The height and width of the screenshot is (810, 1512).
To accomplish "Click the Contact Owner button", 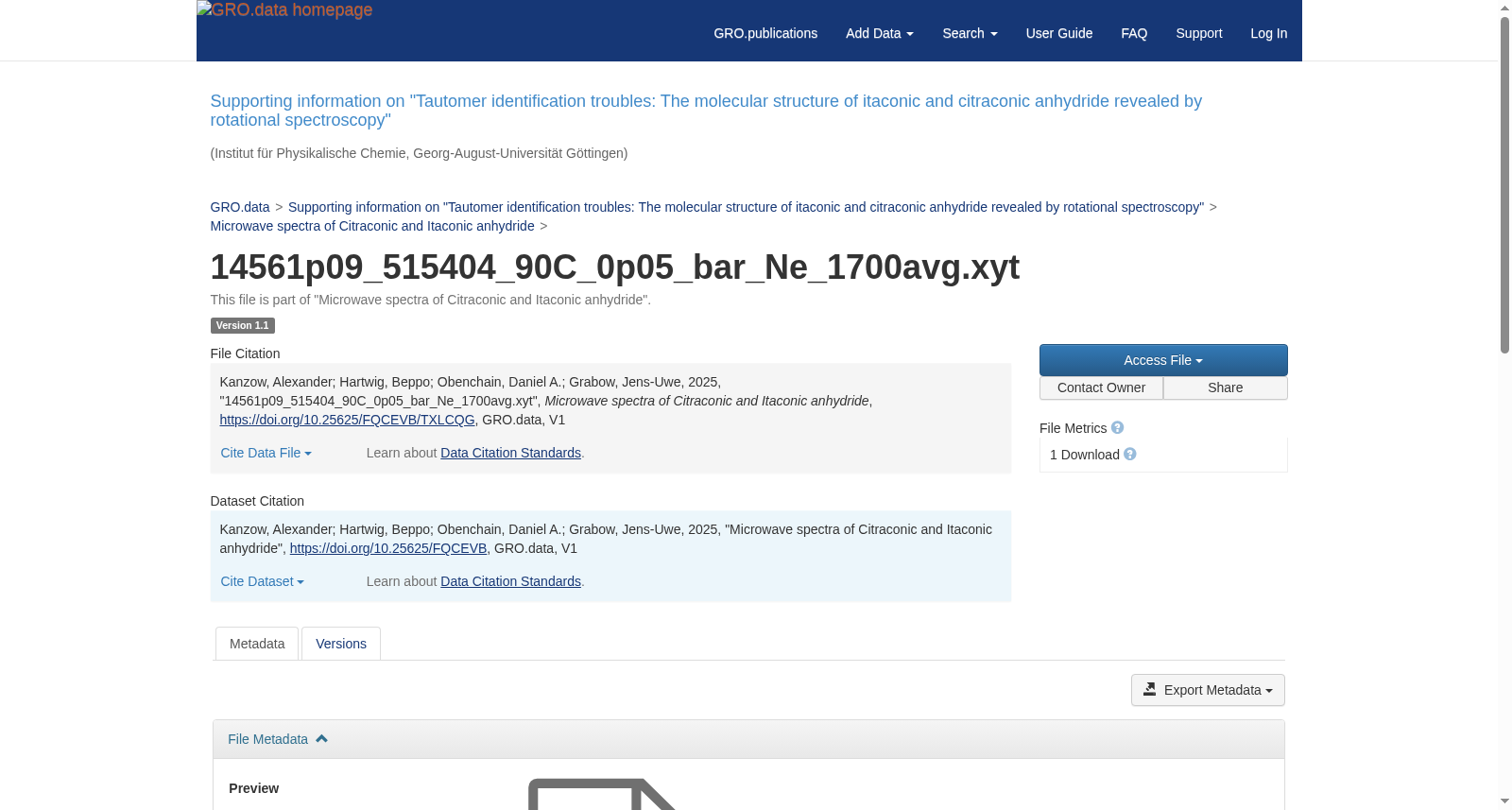I will [x=1101, y=388].
